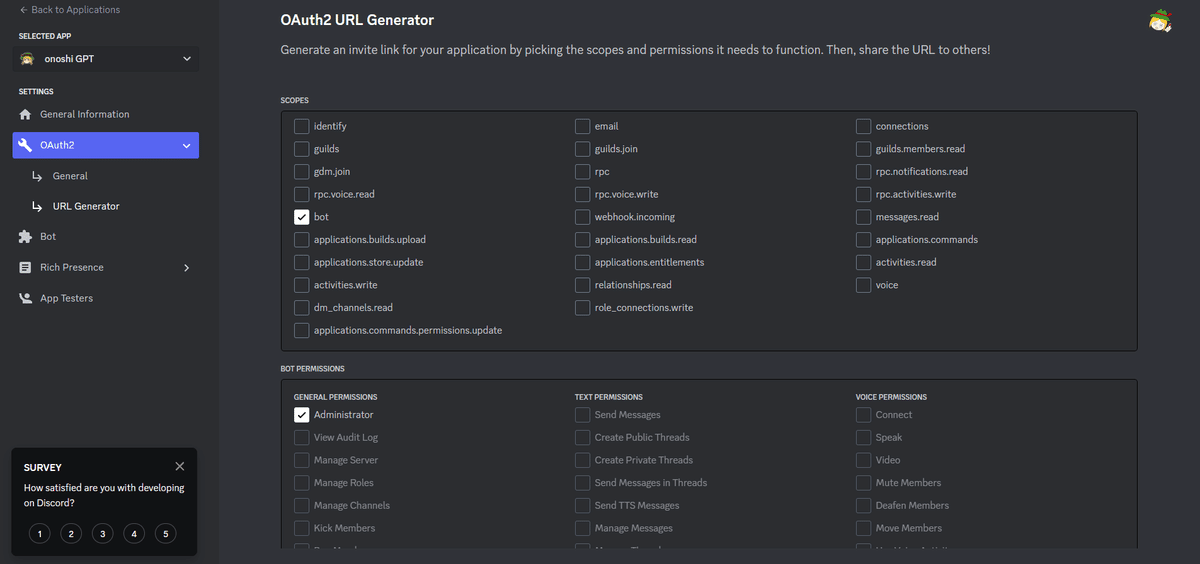Image resolution: width=1200 pixels, height=564 pixels.
Task: Enable the applications.commands scope
Action: point(864,240)
